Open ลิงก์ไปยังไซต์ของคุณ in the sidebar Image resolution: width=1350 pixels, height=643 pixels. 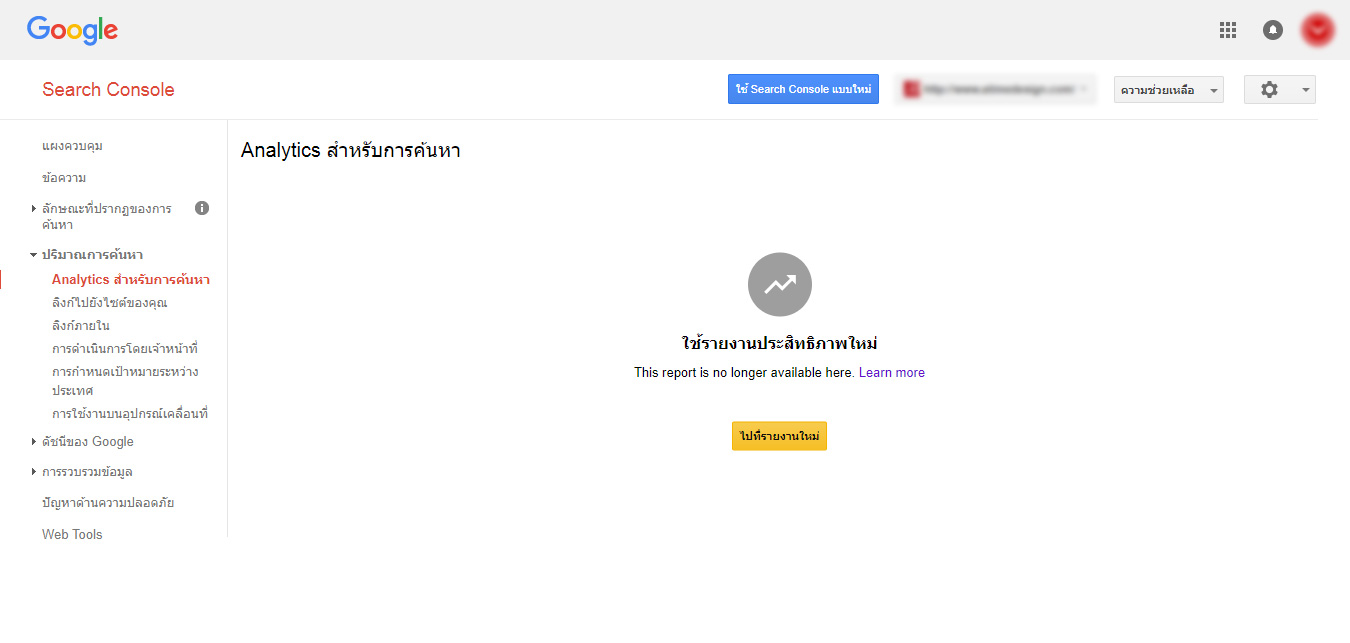(x=109, y=303)
